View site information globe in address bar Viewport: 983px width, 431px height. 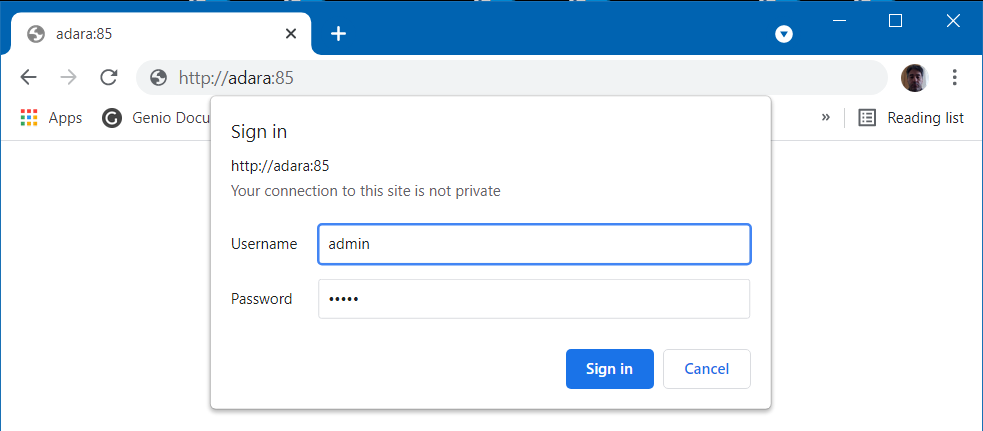point(159,78)
